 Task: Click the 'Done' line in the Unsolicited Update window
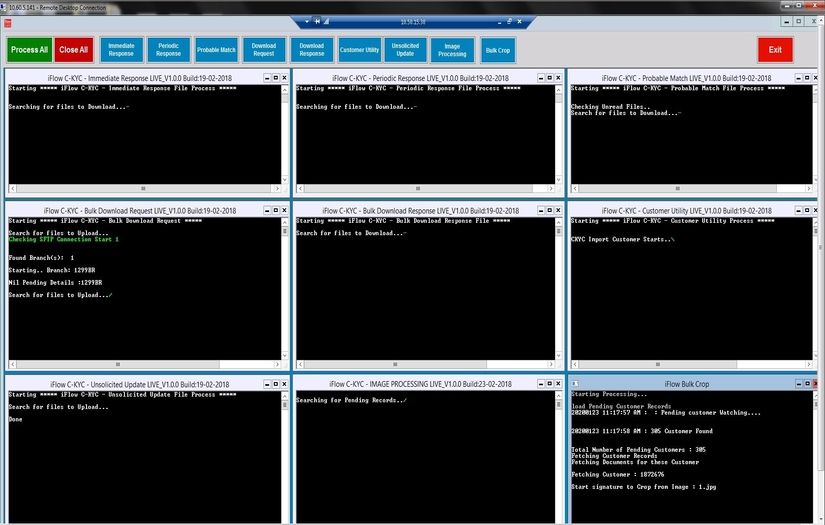pyautogui.click(x=15, y=419)
